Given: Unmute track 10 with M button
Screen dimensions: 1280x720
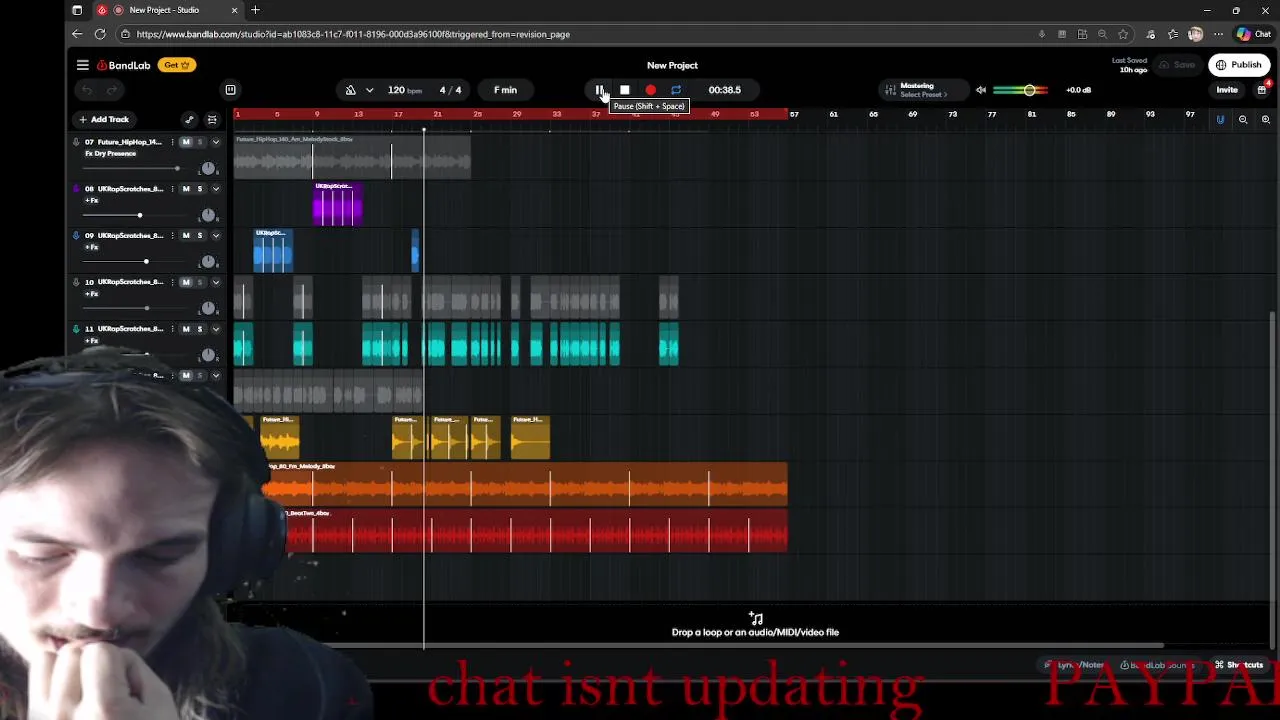Looking at the screenshot, I should (185, 282).
